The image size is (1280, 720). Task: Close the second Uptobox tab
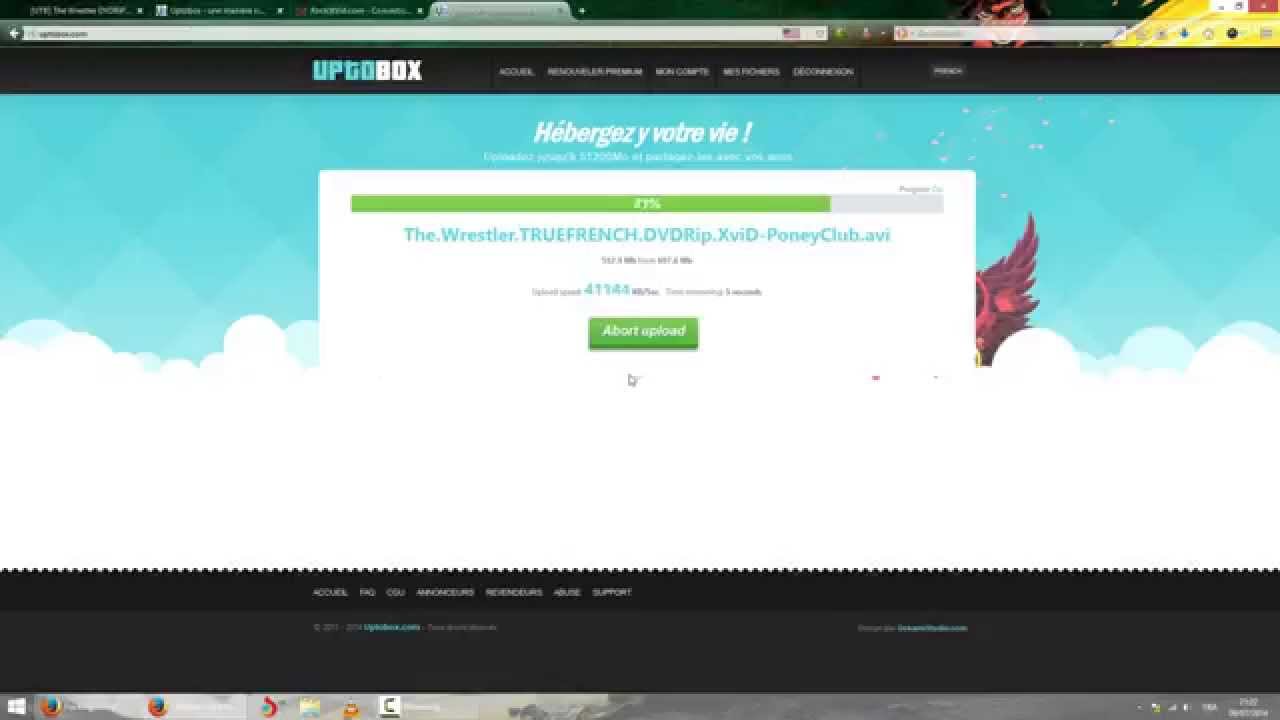coord(280,10)
